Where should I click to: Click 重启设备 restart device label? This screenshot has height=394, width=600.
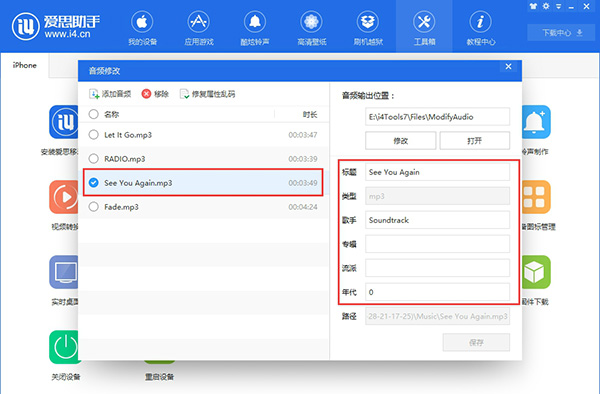tap(159, 377)
